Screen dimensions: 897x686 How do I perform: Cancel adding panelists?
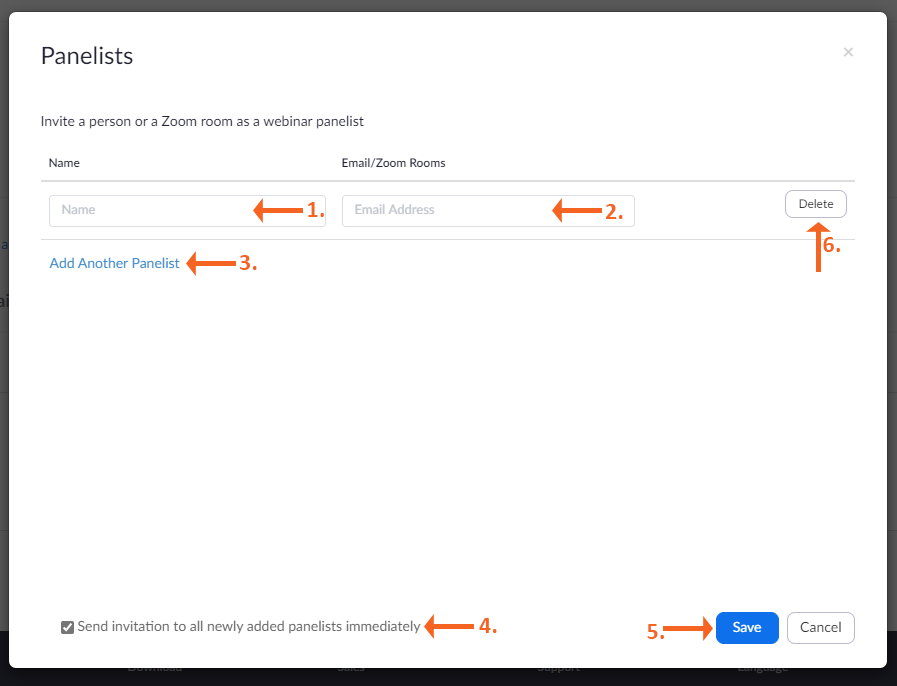[821, 628]
